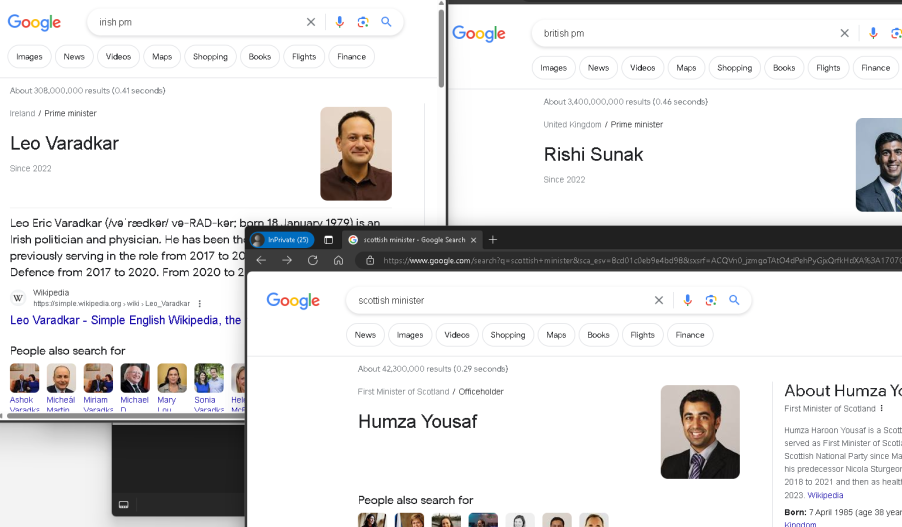Image resolution: width=902 pixels, height=527 pixels.
Task: Open Google Lens in irish pm window
Action: pyautogui.click(x=363, y=22)
